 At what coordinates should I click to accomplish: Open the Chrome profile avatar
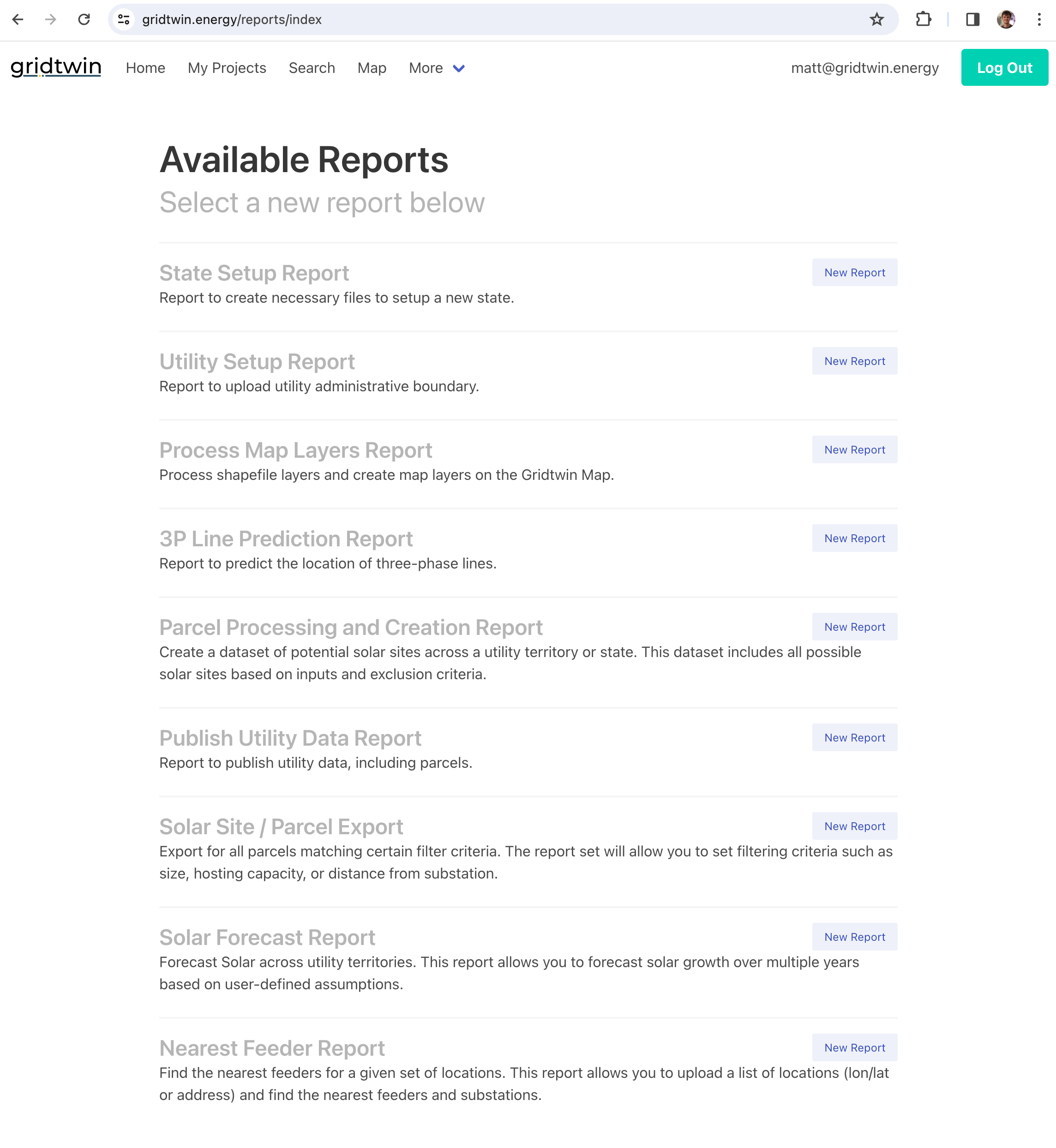click(x=1006, y=19)
